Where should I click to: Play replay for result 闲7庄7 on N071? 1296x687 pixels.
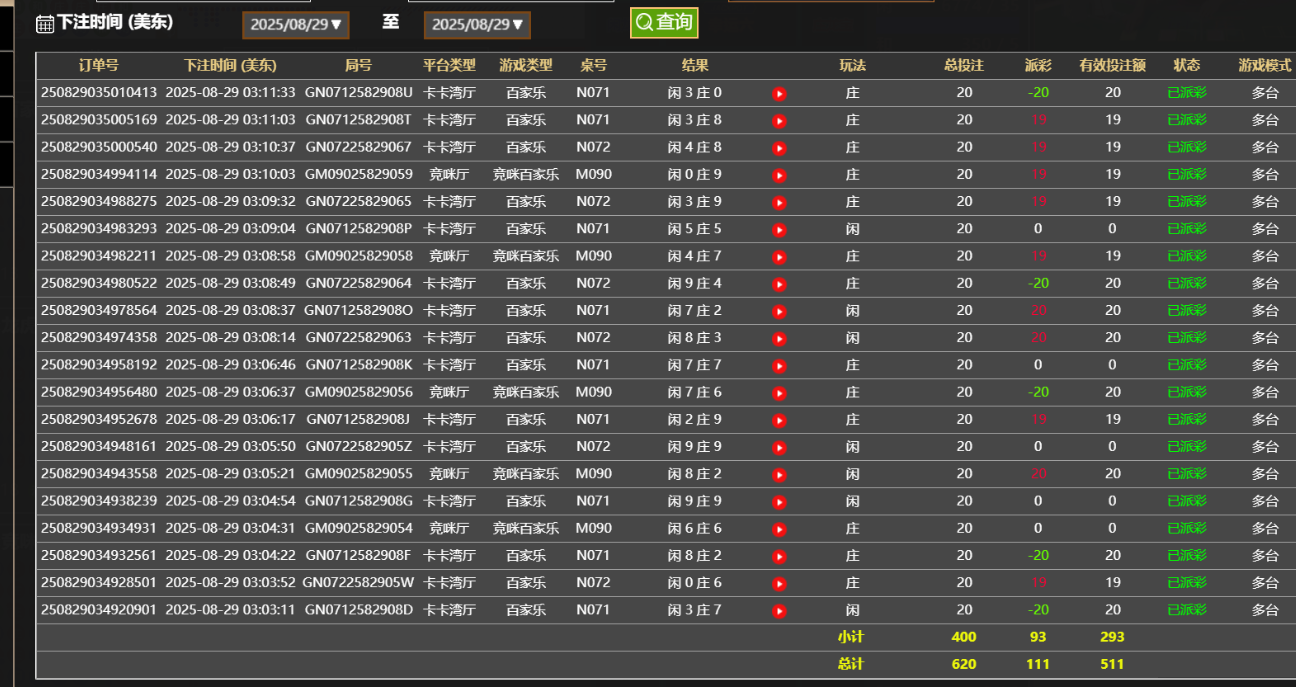[x=779, y=364]
